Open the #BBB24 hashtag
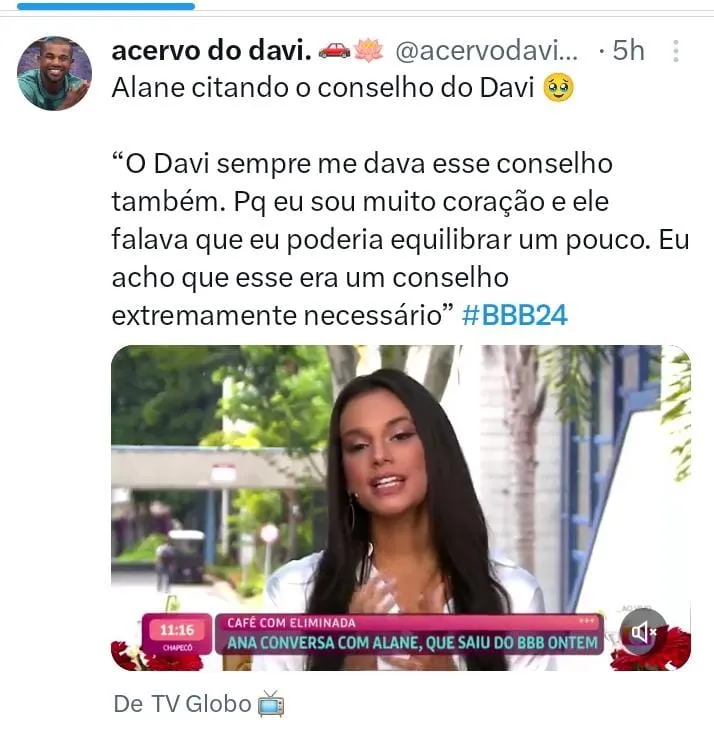Viewport: 714px width, 729px height. click(515, 316)
